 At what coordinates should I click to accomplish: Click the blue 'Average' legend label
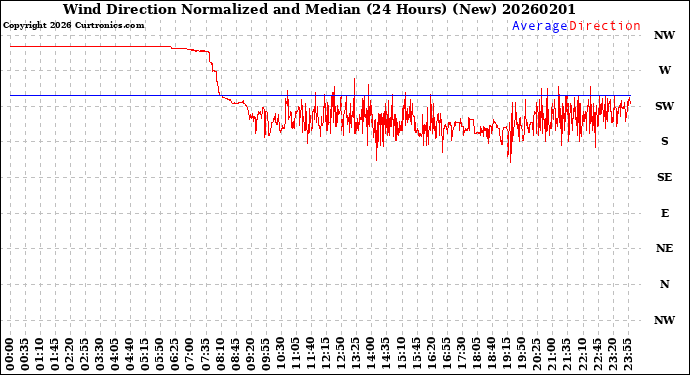pos(540,26)
